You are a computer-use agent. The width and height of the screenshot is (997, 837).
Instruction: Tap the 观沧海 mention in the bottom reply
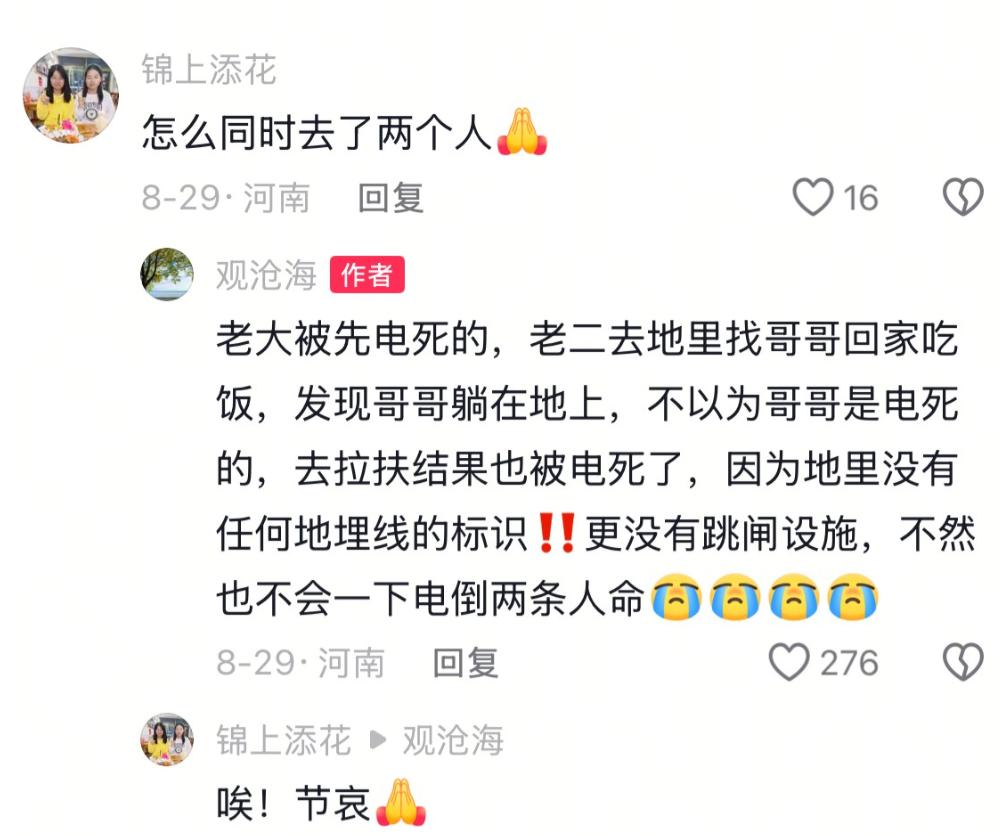click(453, 740)
